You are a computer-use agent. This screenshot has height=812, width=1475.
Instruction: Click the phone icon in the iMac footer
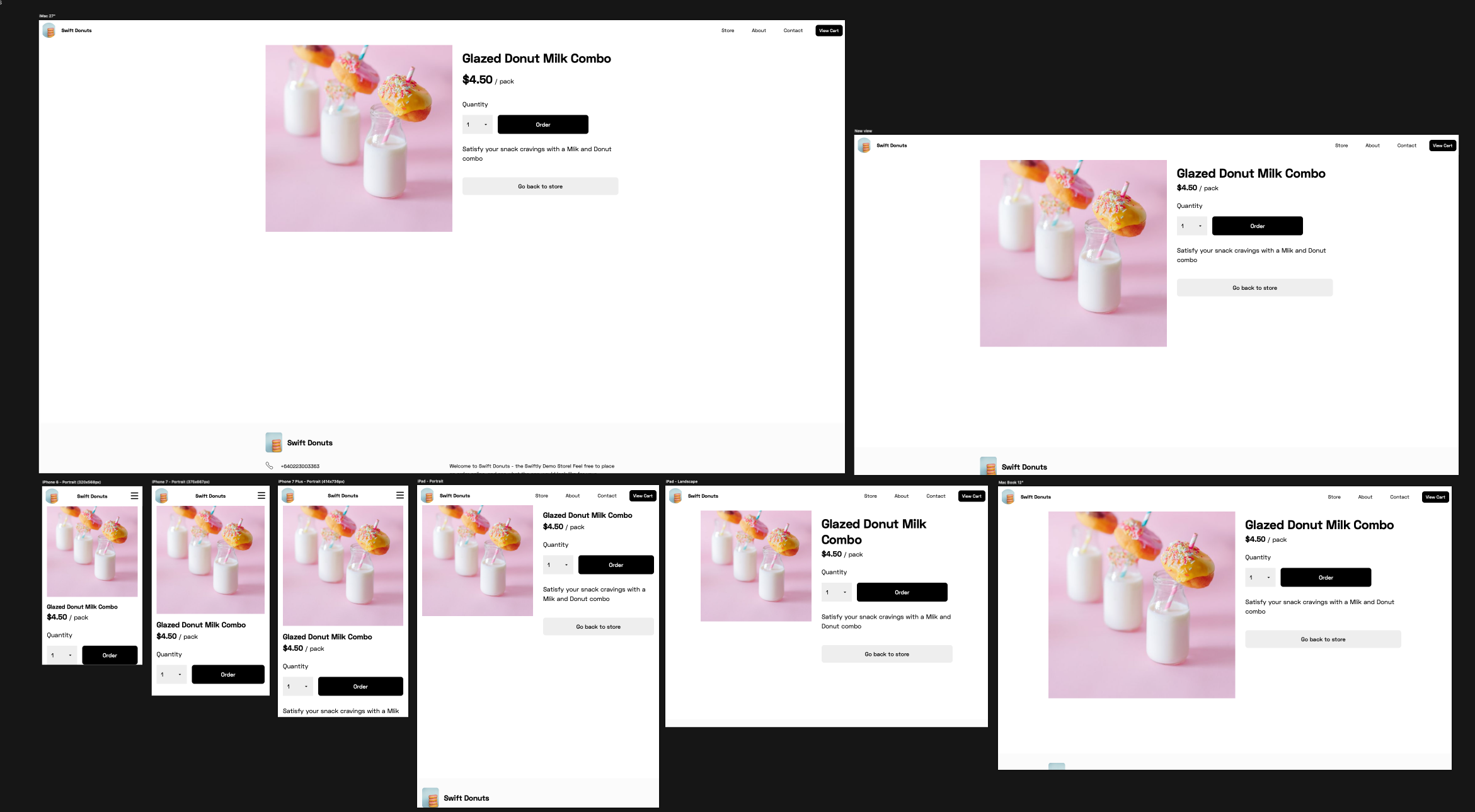click(270, 466)
